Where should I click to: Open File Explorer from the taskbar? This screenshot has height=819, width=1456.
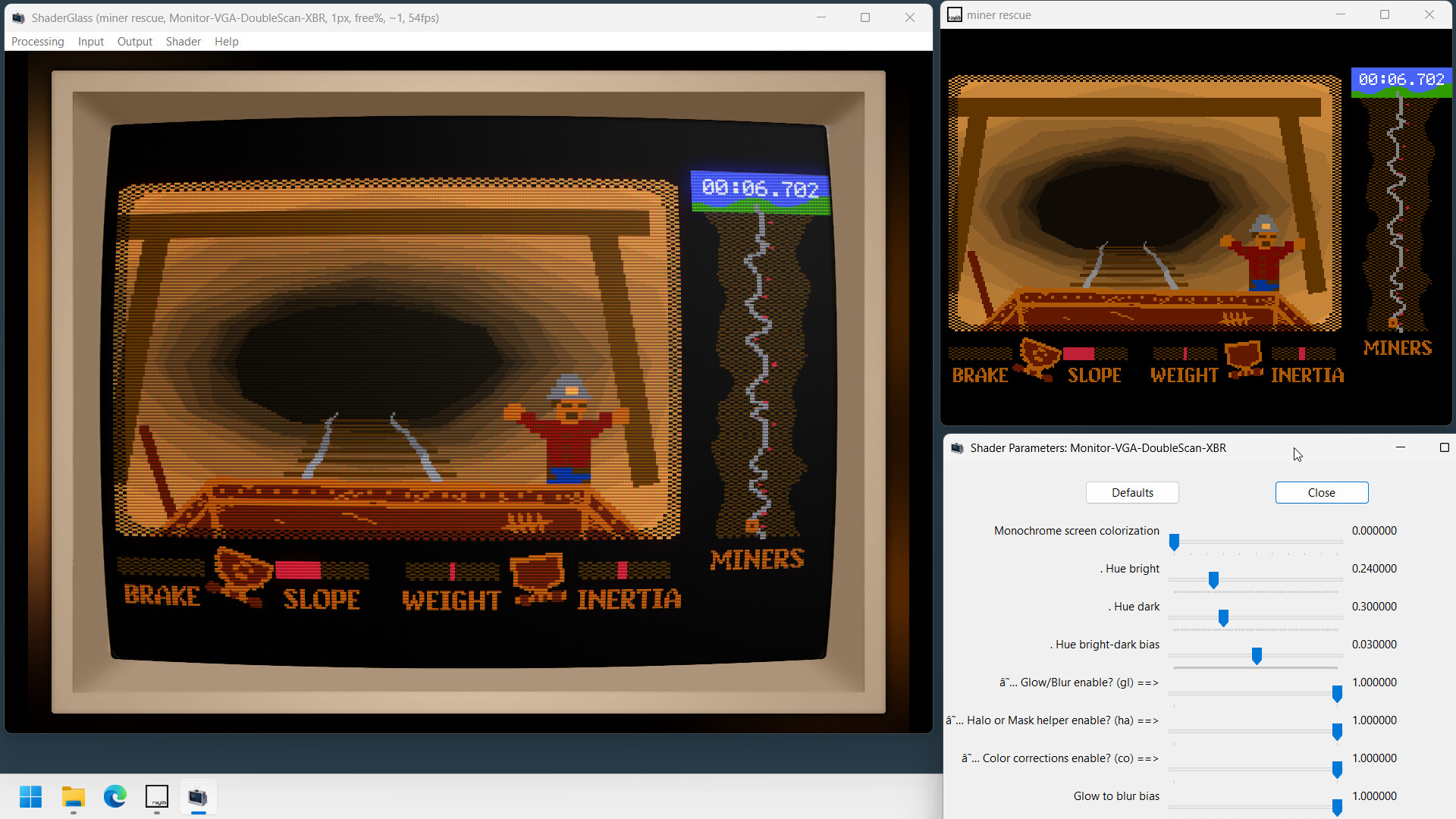click(73, 797)
